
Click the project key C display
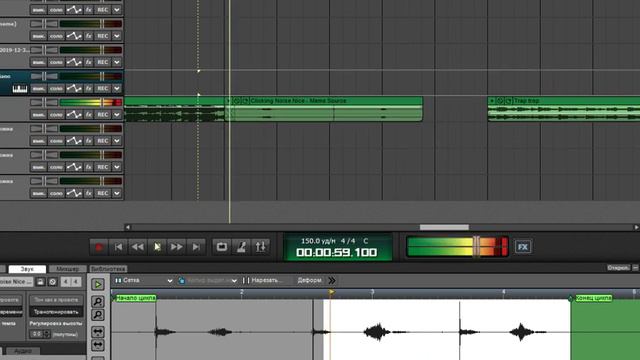point(366,241)
